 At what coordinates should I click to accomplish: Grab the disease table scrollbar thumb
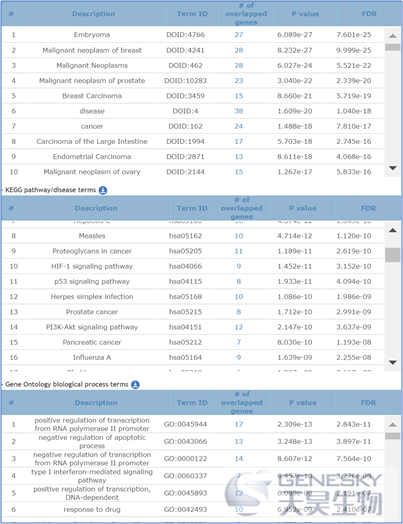click(393, 47)
